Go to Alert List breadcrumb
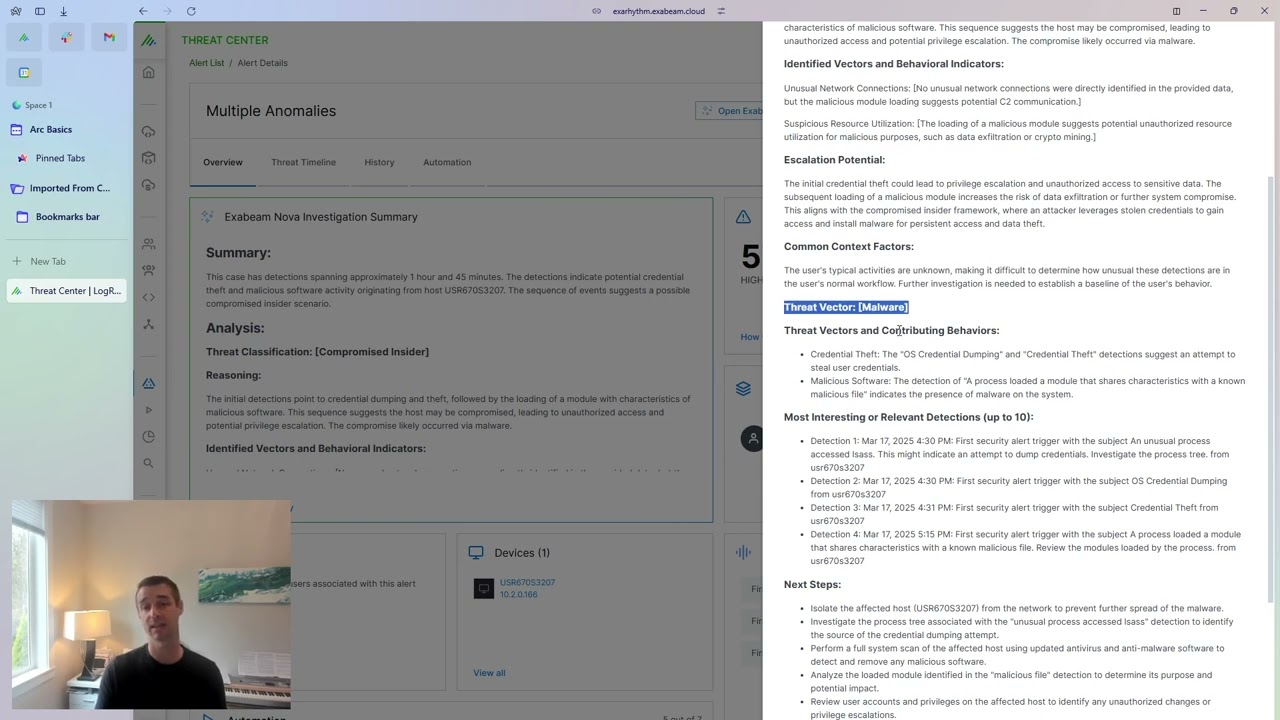The width and height of the screenshot is (1280, 720). pos(207,63)
